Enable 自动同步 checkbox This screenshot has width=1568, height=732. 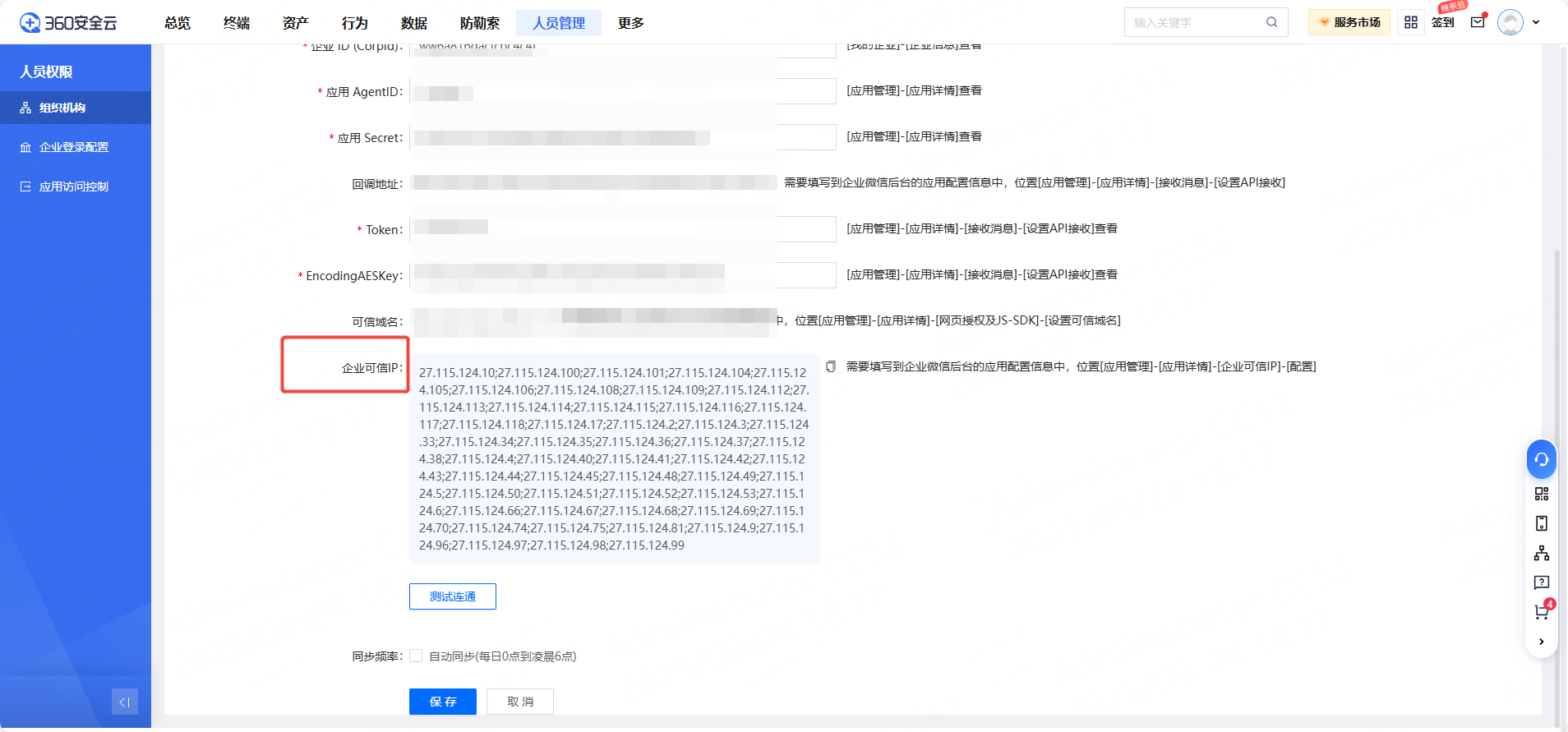416,656
